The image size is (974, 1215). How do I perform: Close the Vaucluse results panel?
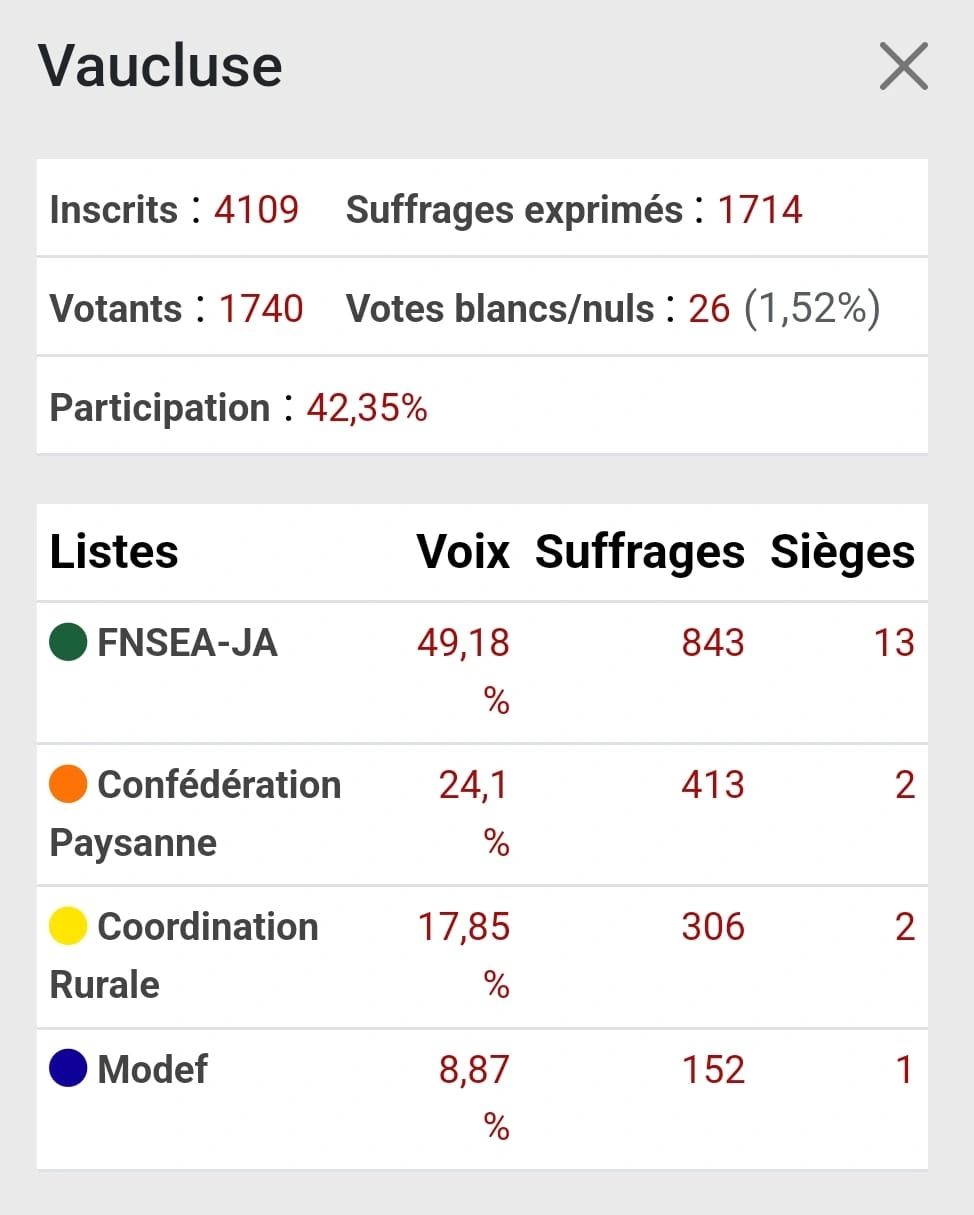click(903, 66)
